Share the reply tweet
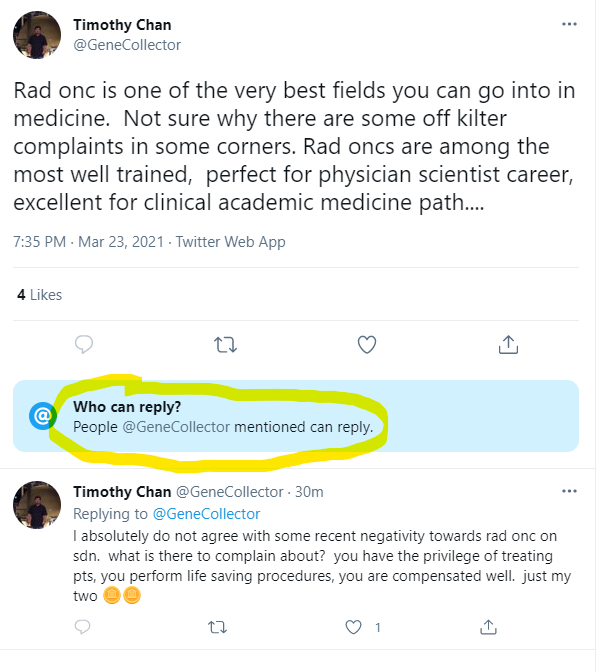608x672 pixels. [487, 628]
